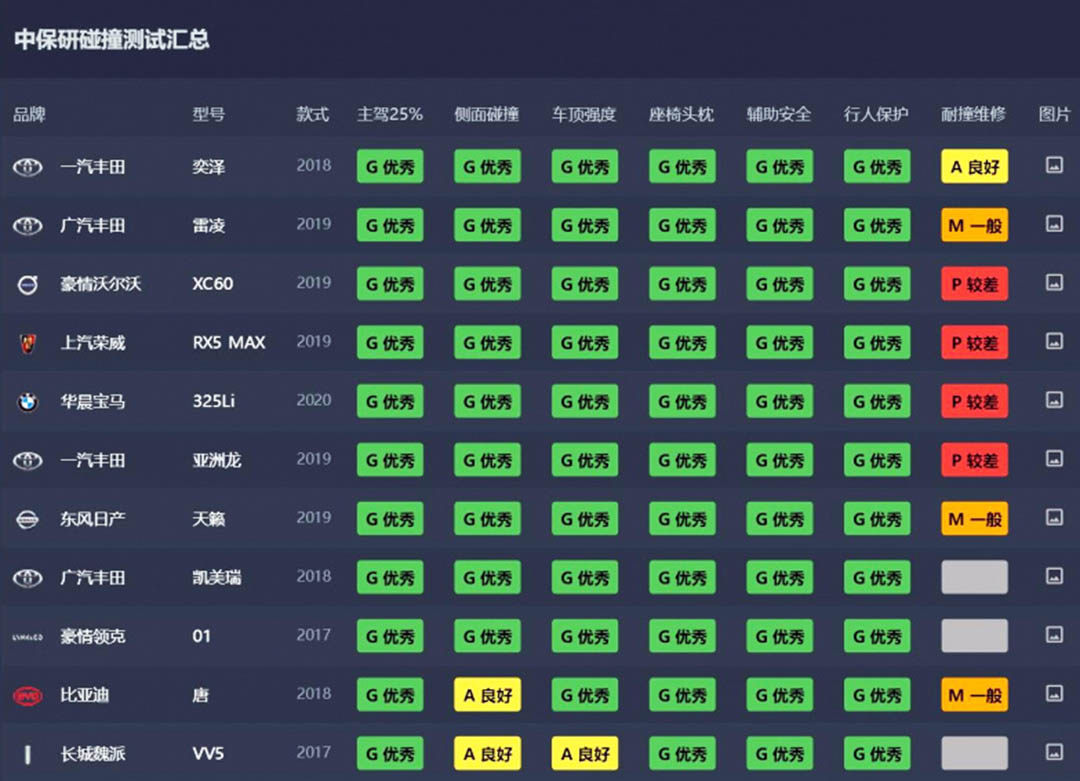
Task: Click the Nissan logo beside 东风日产
Action: pos(27,519)
